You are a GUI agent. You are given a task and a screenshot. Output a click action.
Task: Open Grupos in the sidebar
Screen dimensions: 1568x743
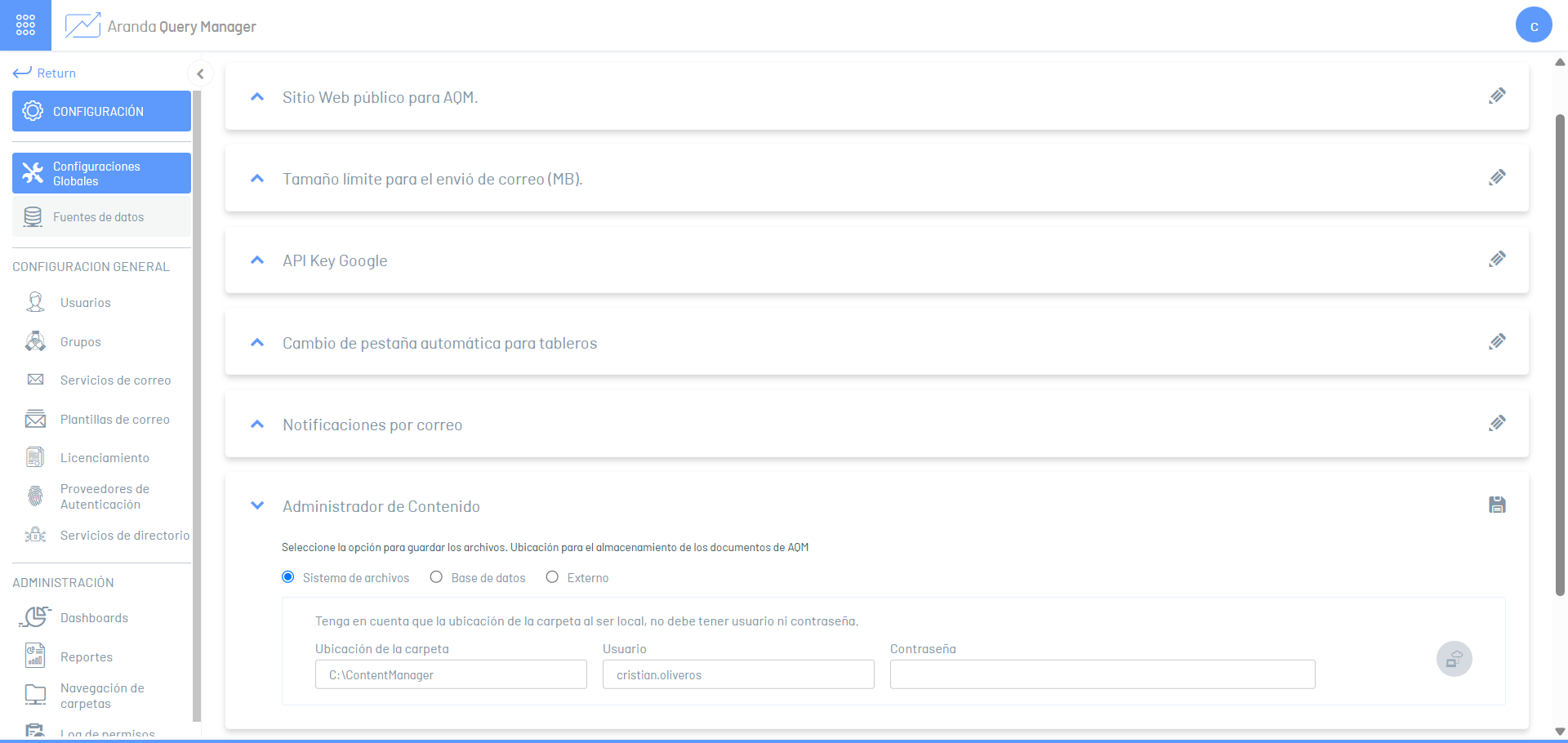click(x=80, y=341)
